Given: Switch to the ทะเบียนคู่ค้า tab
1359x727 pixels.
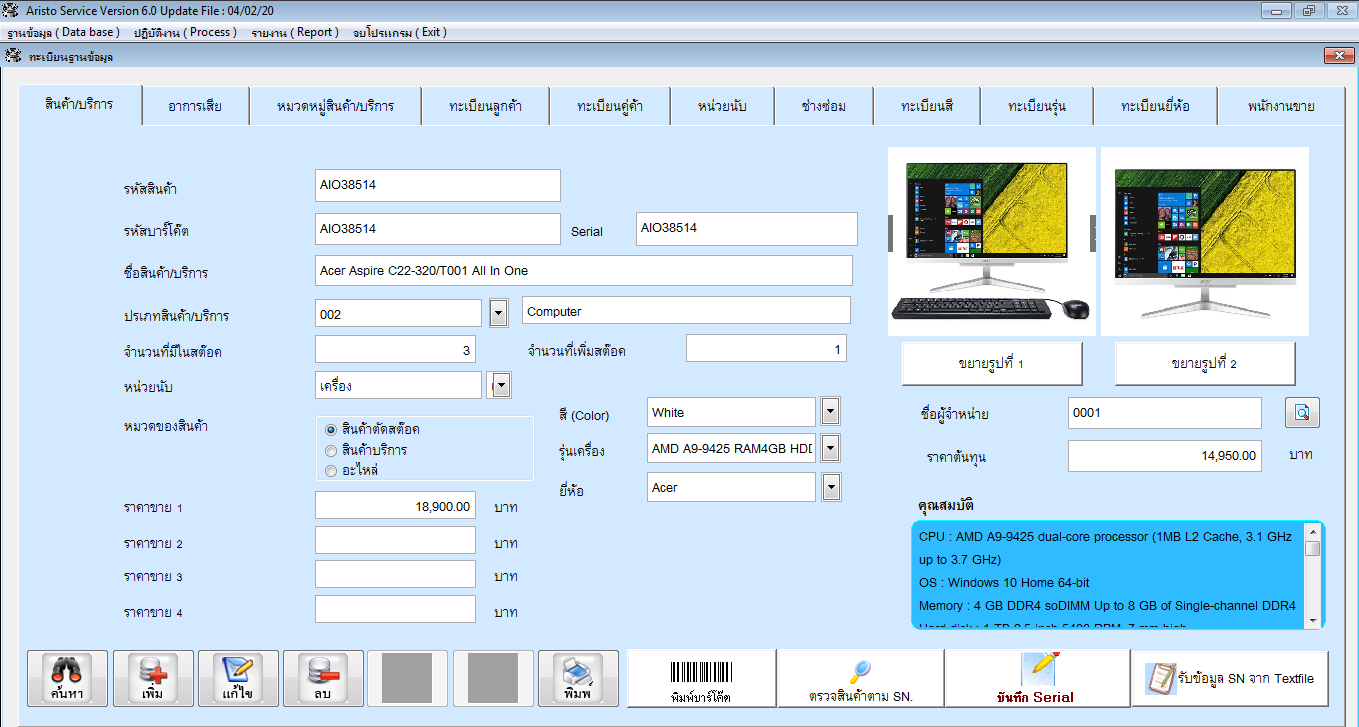Looking at the screenshot, I should pyautogui.click(x=609, y=106).
